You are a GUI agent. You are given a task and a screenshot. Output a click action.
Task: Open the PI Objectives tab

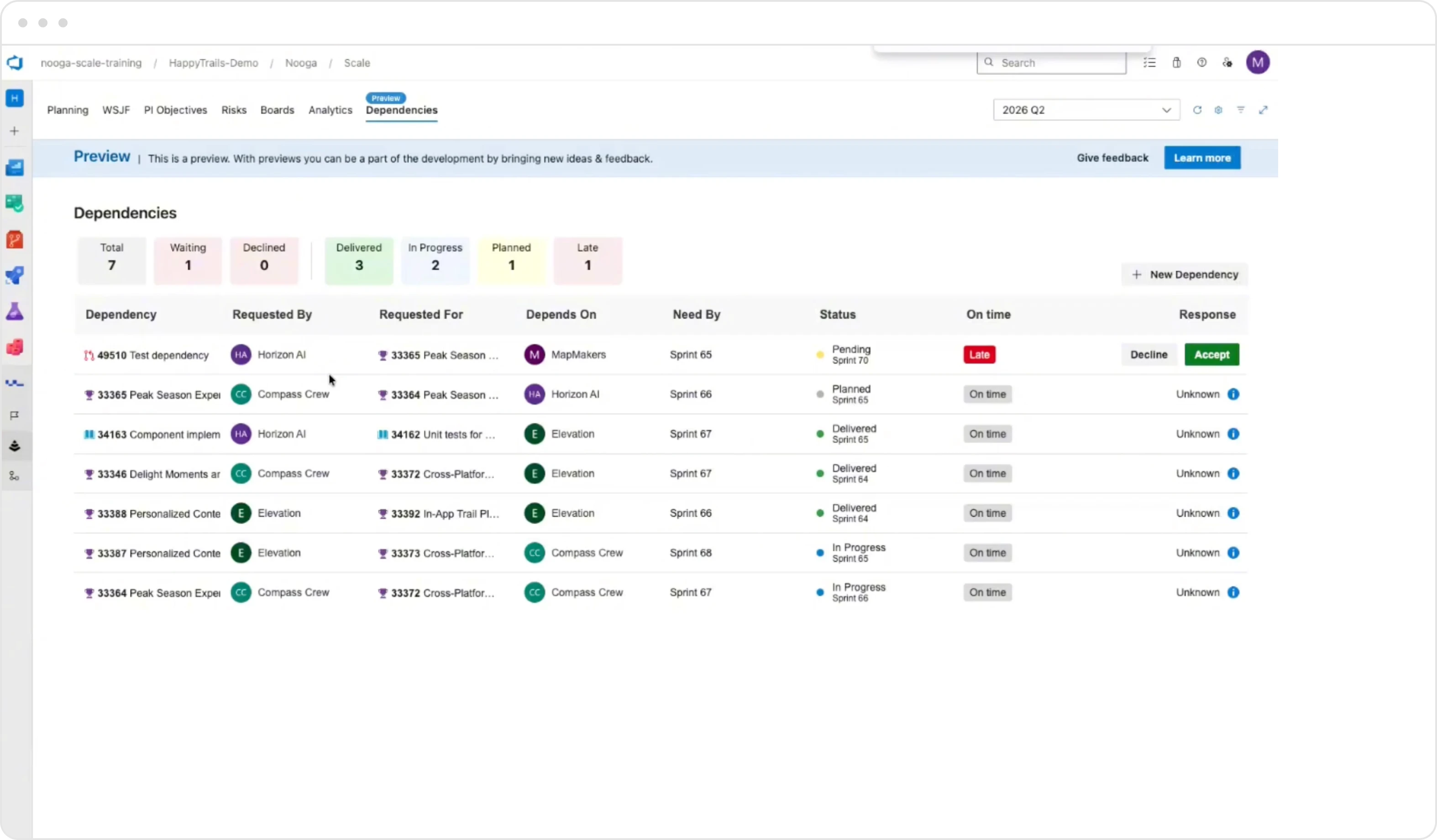(x=176, y=110)
